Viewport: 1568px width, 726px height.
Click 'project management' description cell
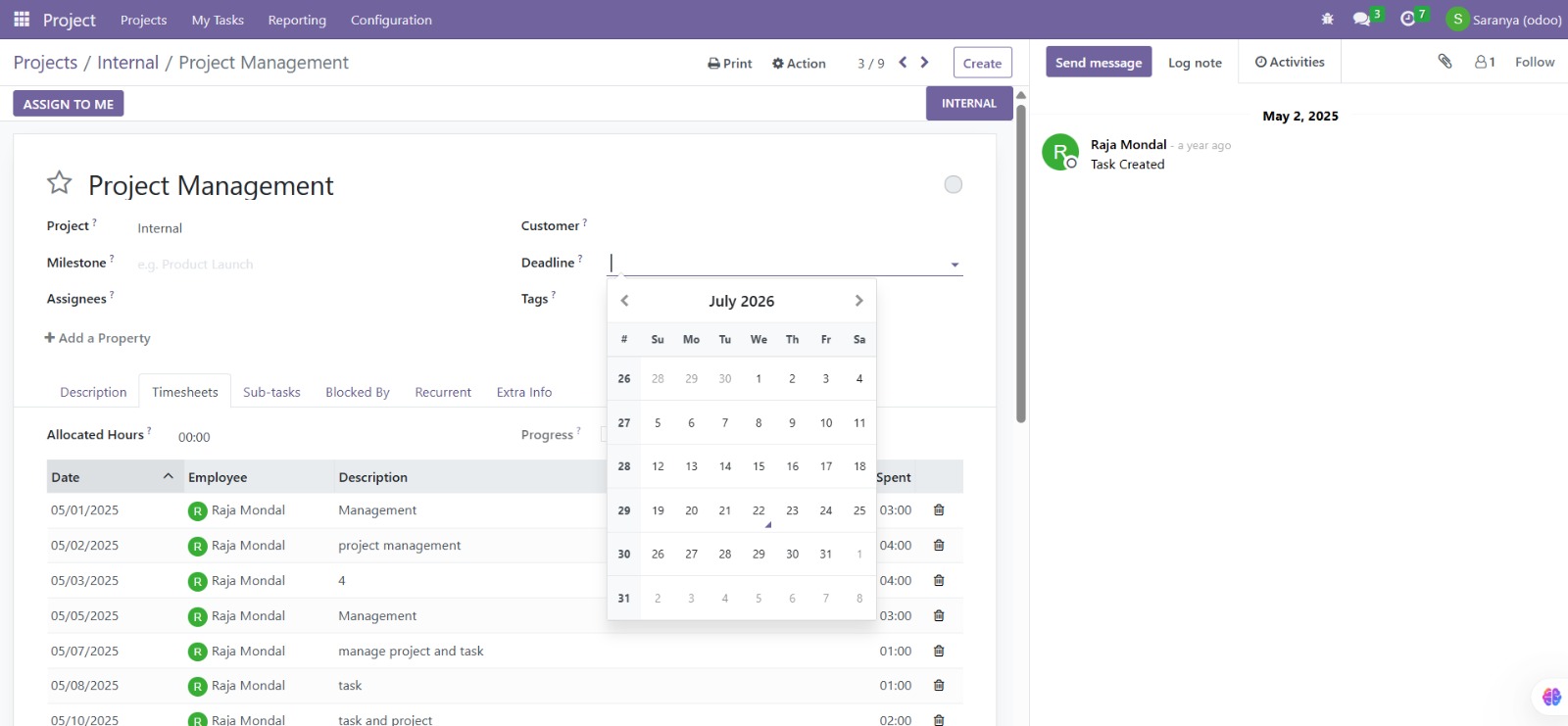tap(399, 546)
